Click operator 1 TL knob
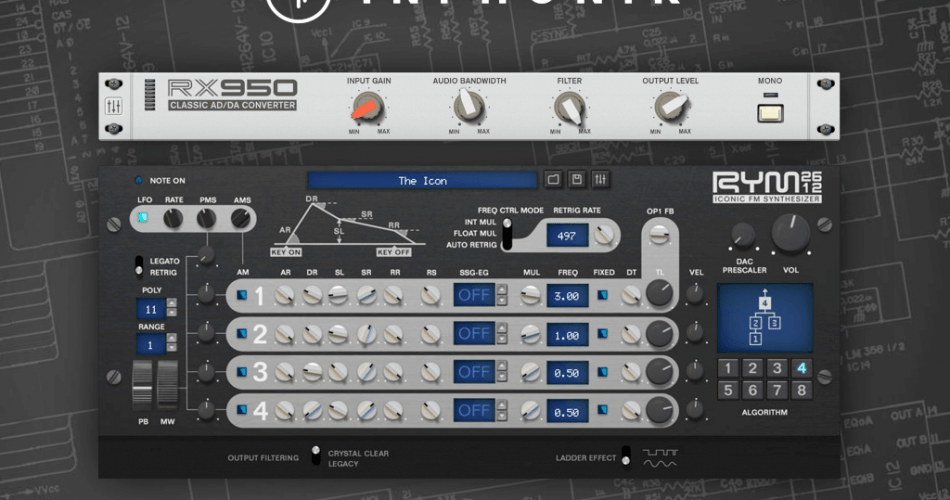This screenshot has width=950, height=500. tap(659, 293)
